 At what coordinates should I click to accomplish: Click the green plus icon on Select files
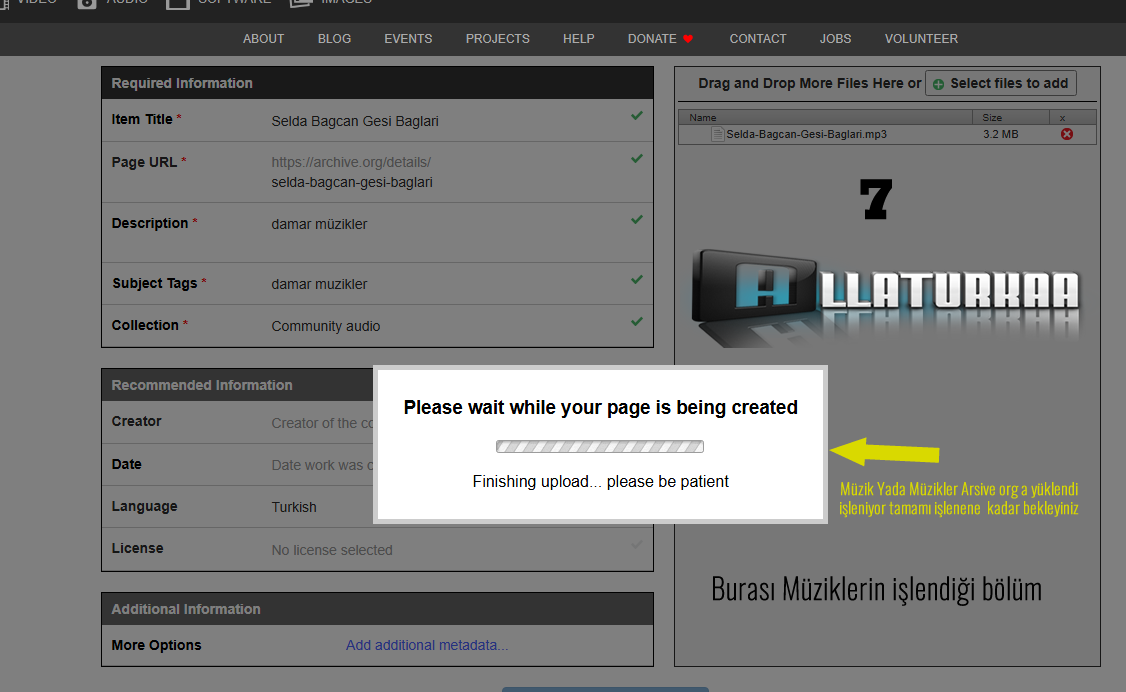coord(938,84)
